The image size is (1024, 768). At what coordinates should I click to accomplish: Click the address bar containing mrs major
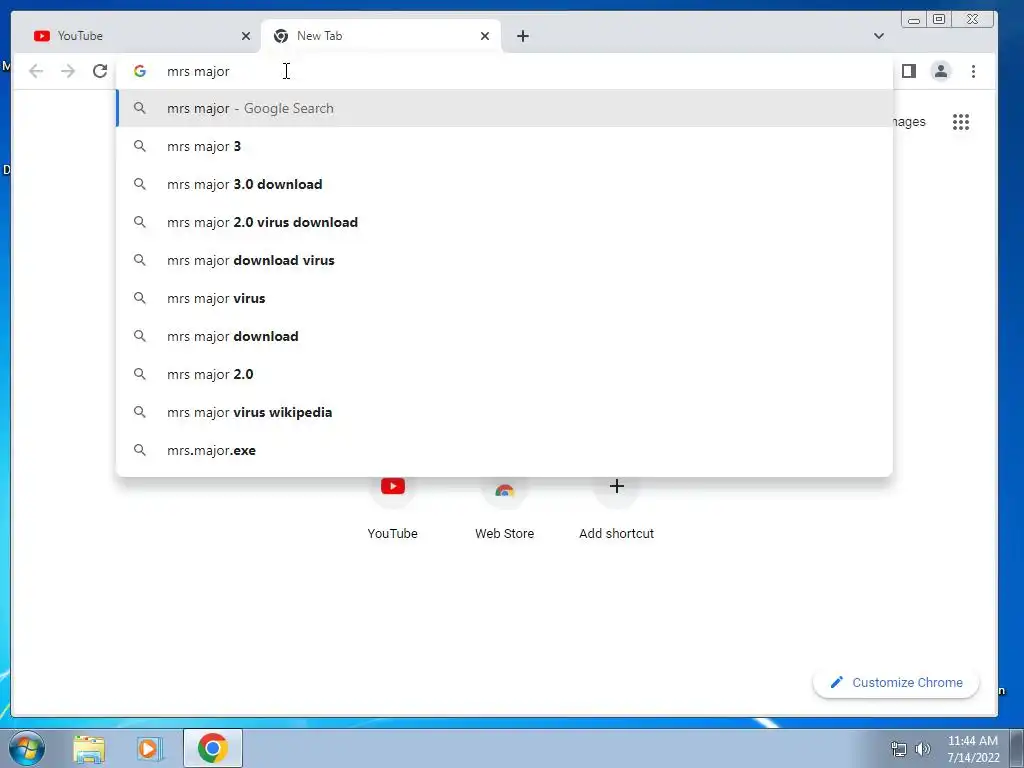(504, 71)
